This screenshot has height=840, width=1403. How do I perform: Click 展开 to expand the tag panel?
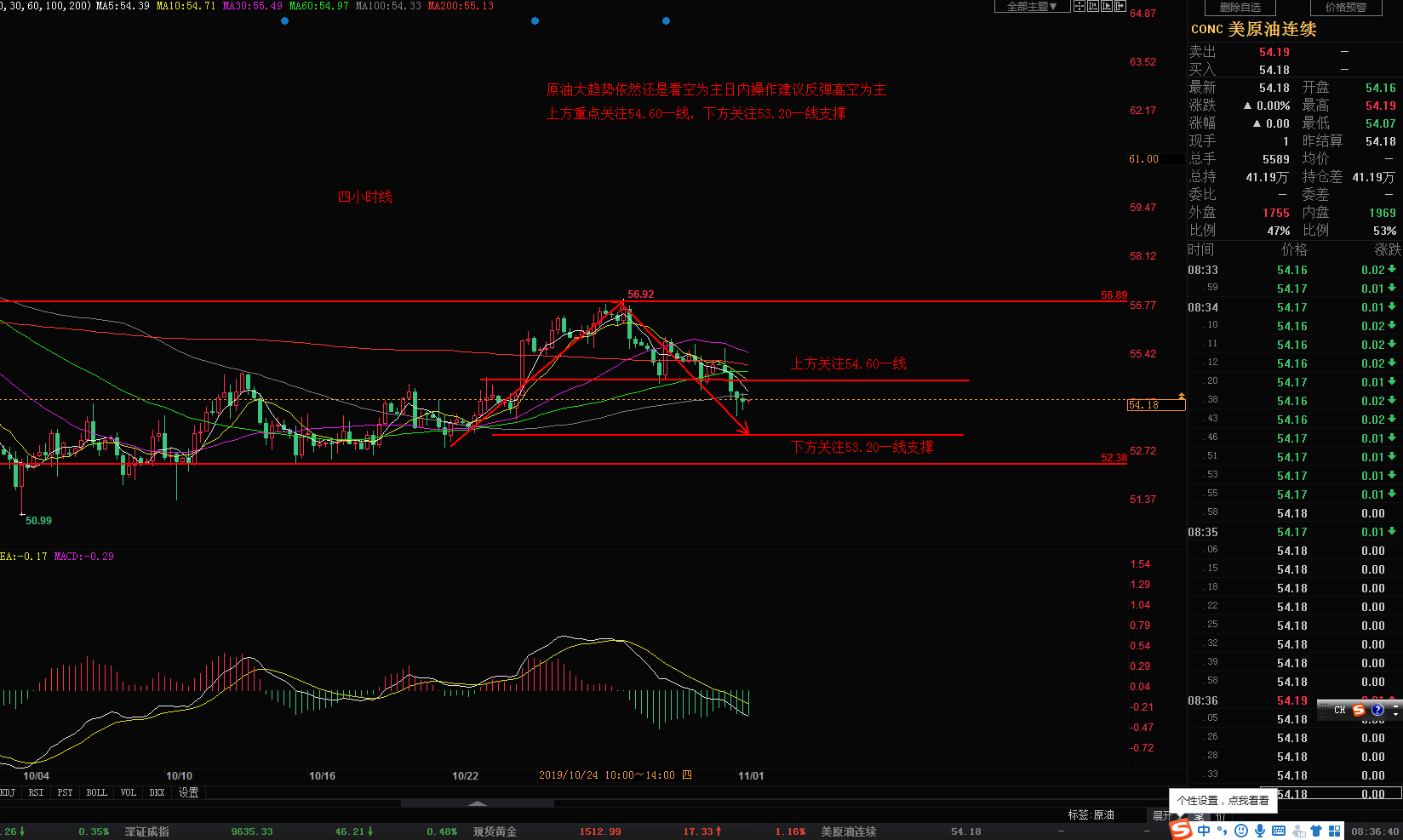1161,815
